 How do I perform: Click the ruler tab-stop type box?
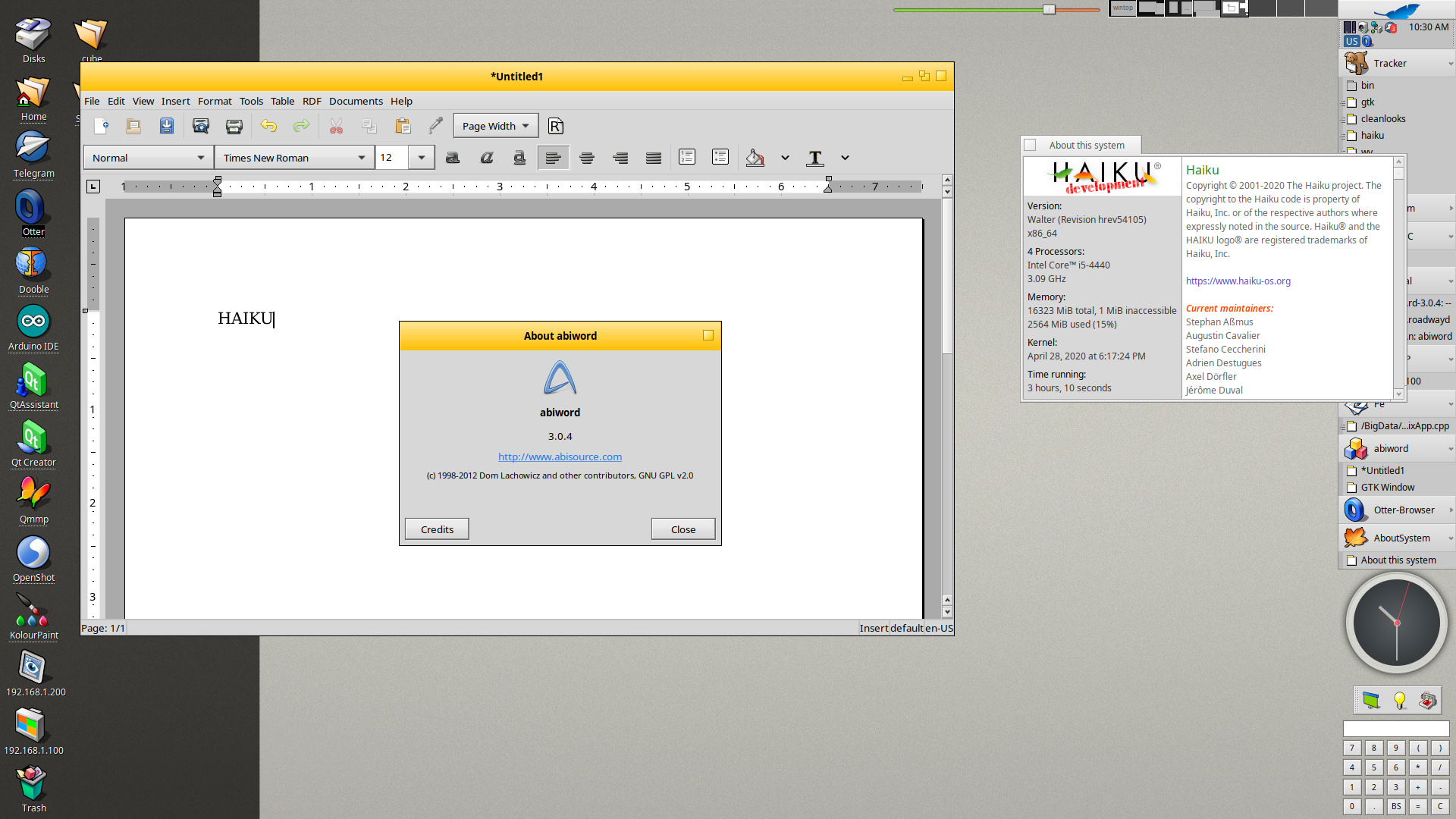click(93, 187)
